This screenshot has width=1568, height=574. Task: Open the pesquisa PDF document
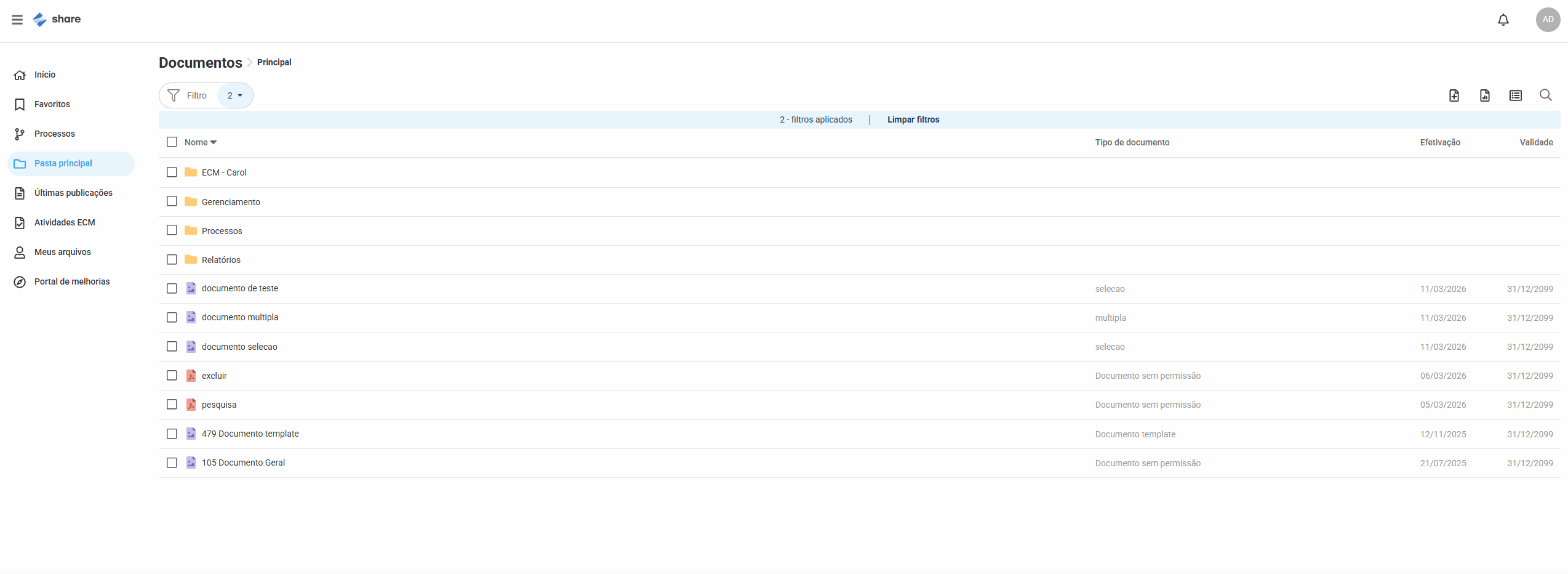coord(219,405)
